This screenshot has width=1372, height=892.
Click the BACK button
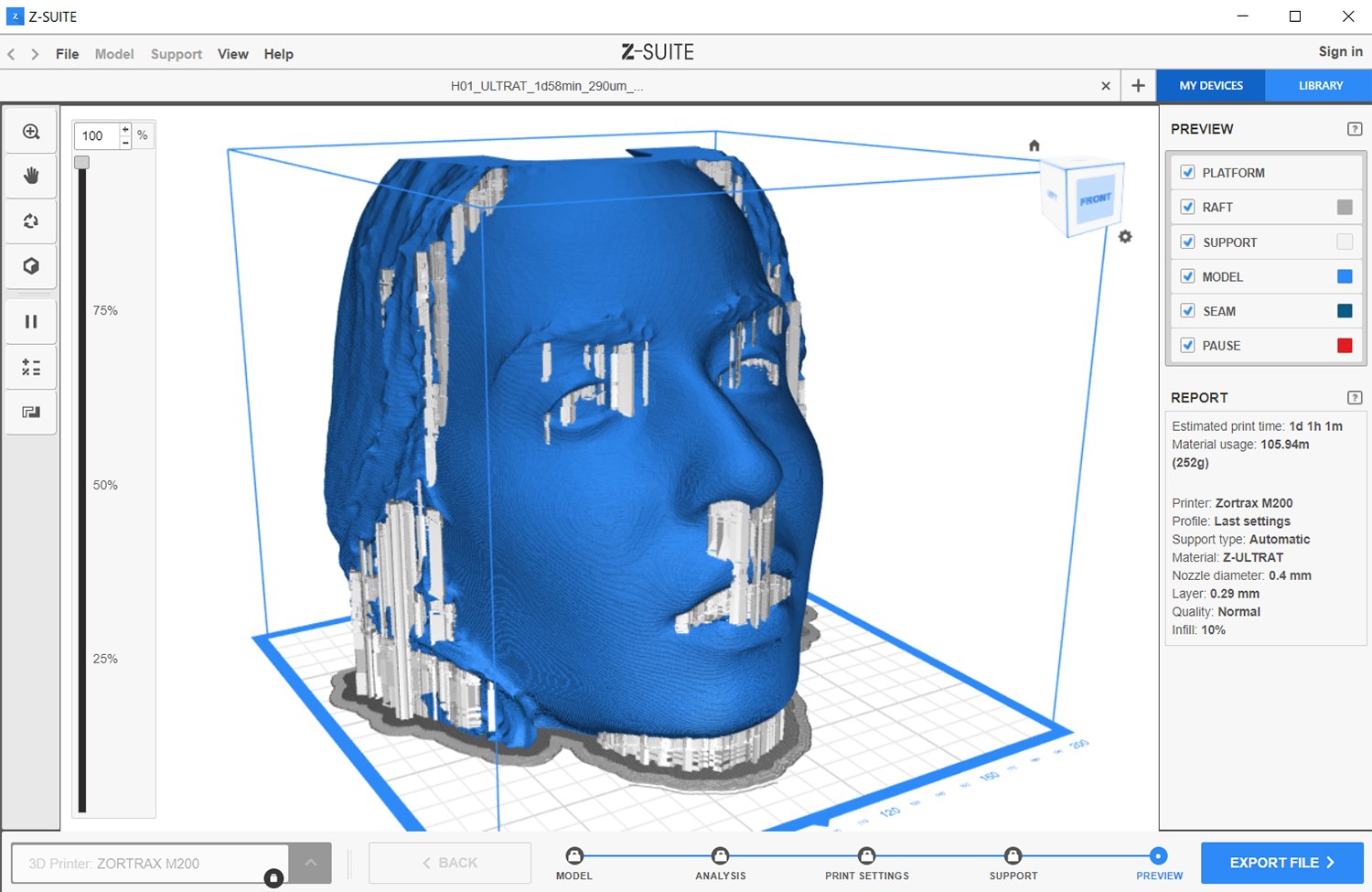click(x=450, y=863)
